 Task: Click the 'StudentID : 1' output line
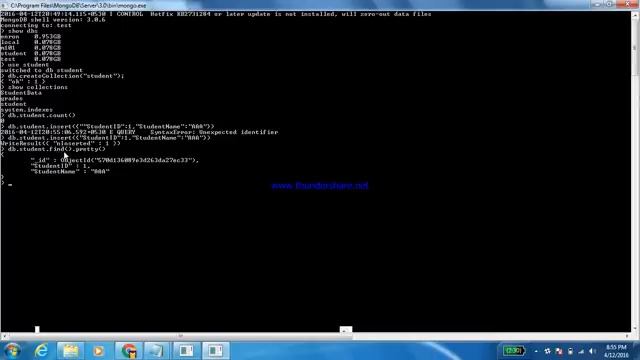(x=60, y=166)
